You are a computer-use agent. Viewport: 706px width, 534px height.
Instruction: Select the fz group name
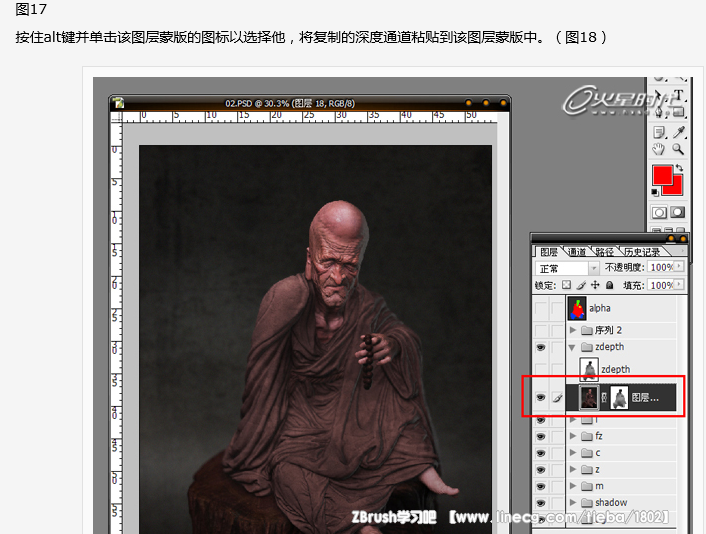(599, 436)
